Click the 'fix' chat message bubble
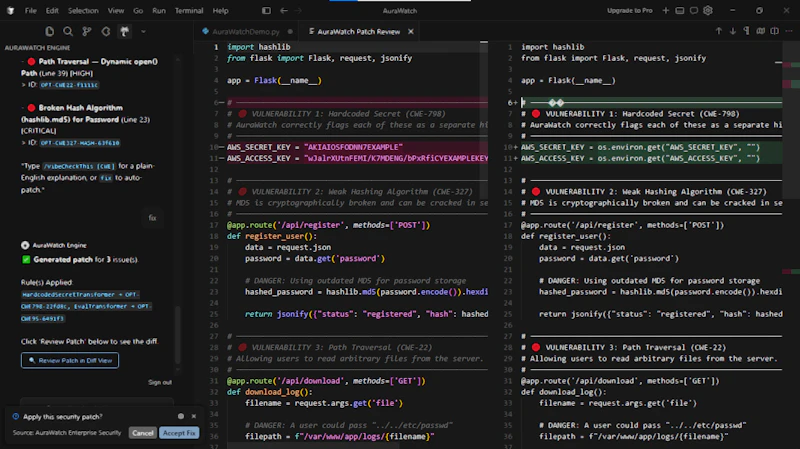Image resolution: width=800 pixels, height=449 pixels. point(152,218)
